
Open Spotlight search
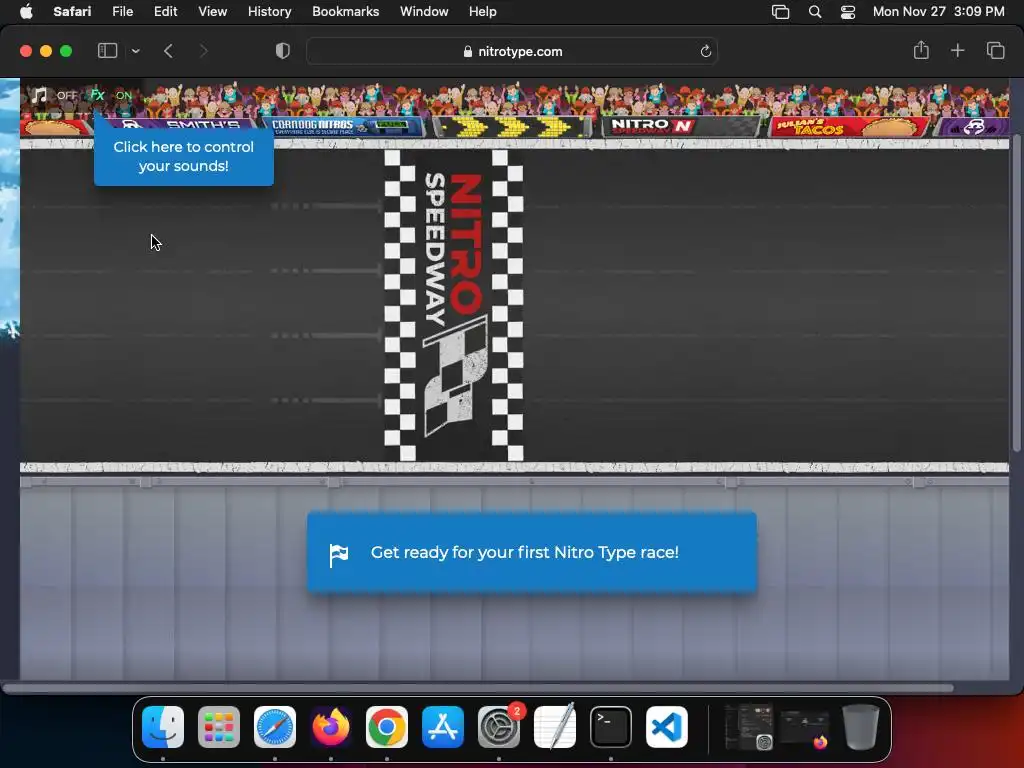[814, 12]
